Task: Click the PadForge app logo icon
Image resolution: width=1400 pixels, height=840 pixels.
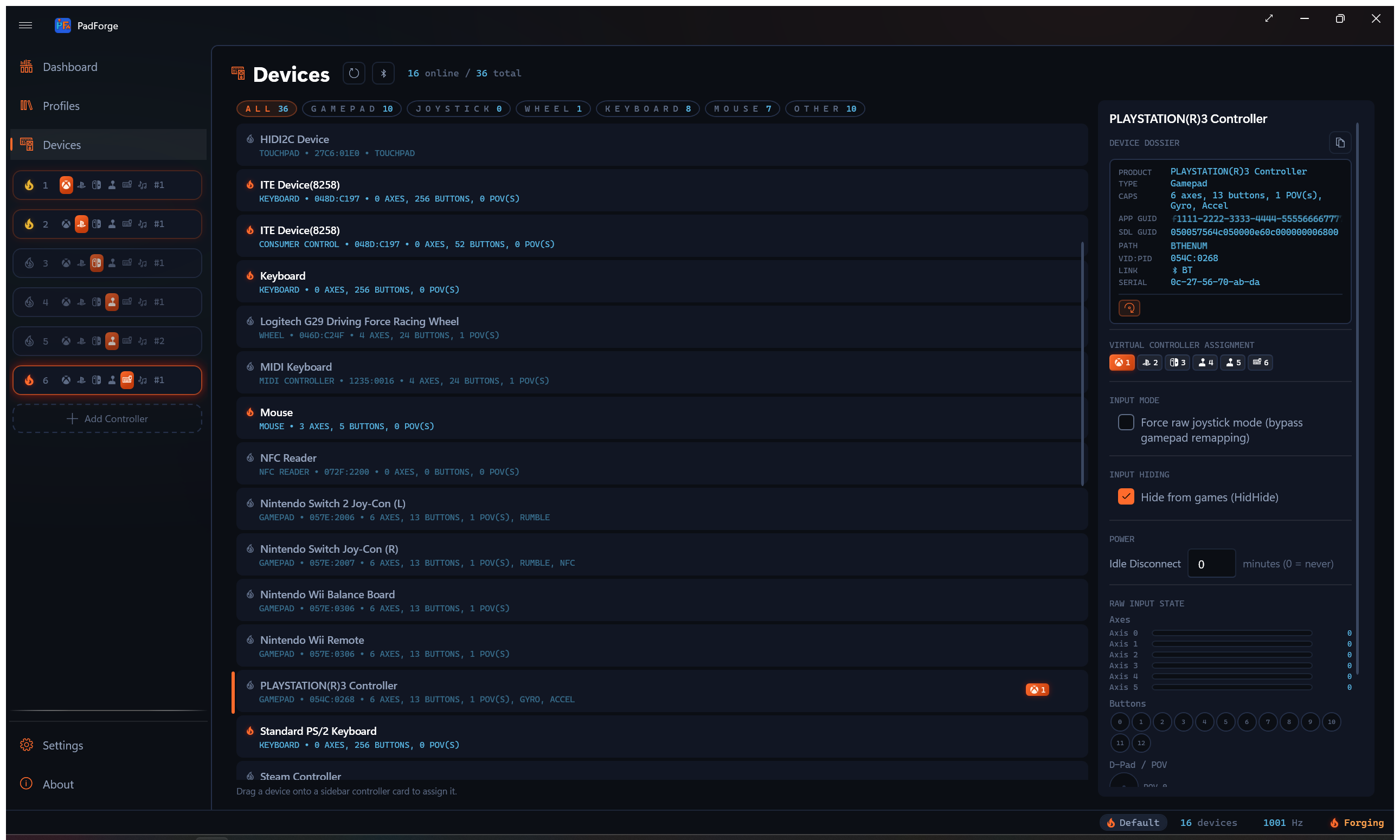Action: click(62, 25)
